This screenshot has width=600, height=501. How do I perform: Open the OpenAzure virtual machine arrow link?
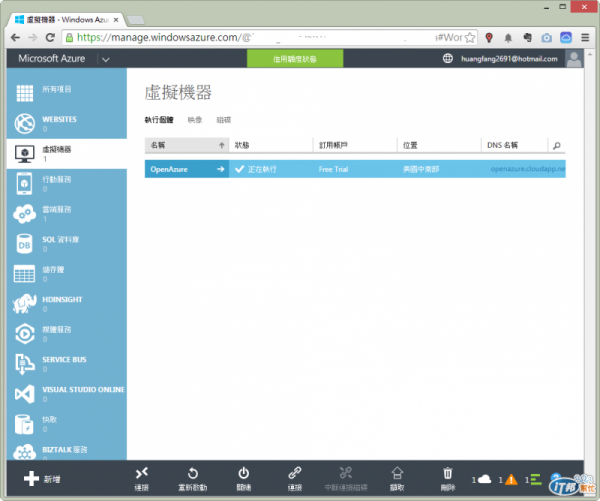pos(220,169)
